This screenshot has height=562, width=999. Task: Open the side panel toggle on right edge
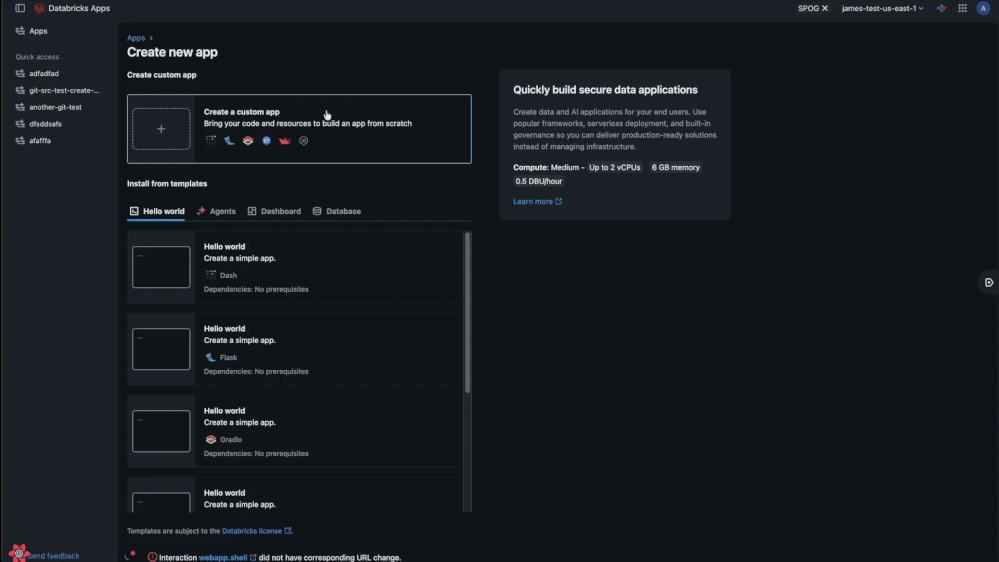(988, 282)
